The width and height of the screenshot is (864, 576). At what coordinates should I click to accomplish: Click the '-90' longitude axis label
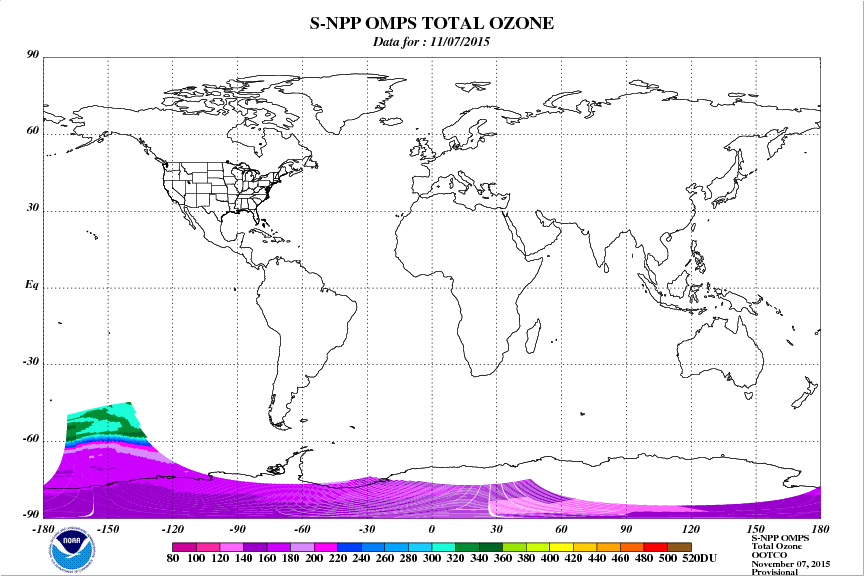pos(237,529)
